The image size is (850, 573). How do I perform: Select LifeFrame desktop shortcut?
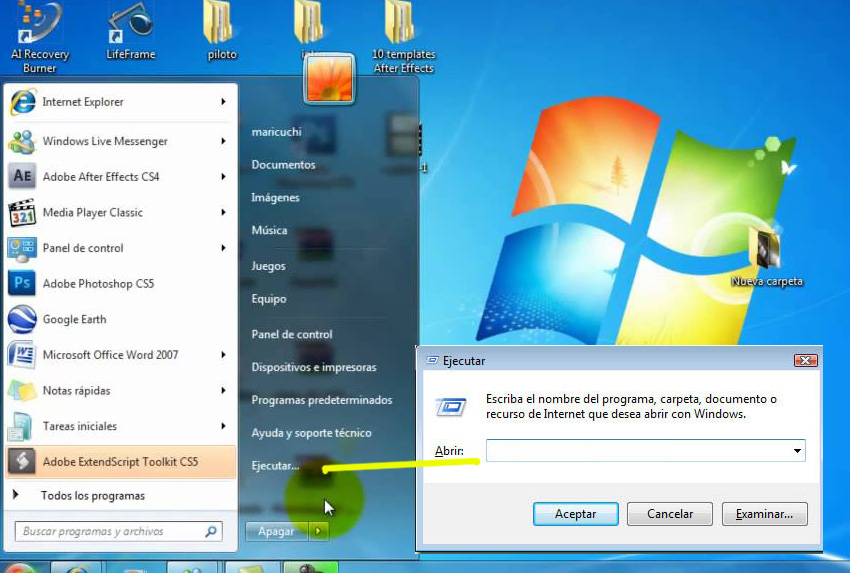(x=131, y=30)
